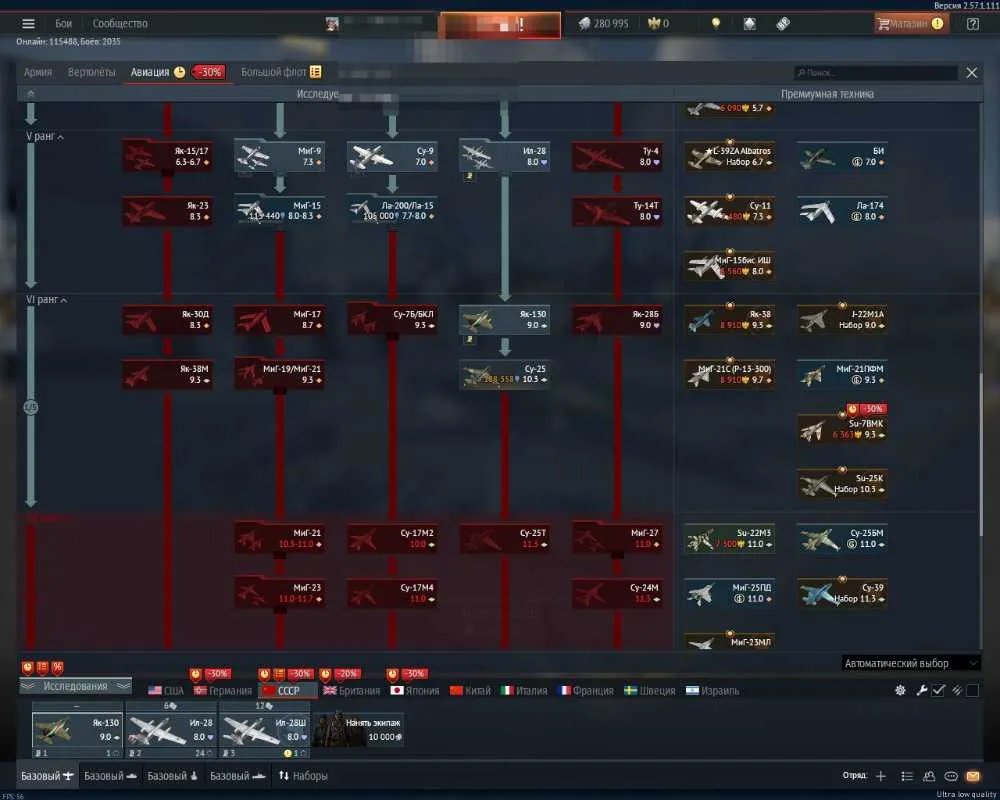Switch to the Вертолёты tab
Image resolution: width=1000 pixels, height=800 pixels.
[91, 72]
